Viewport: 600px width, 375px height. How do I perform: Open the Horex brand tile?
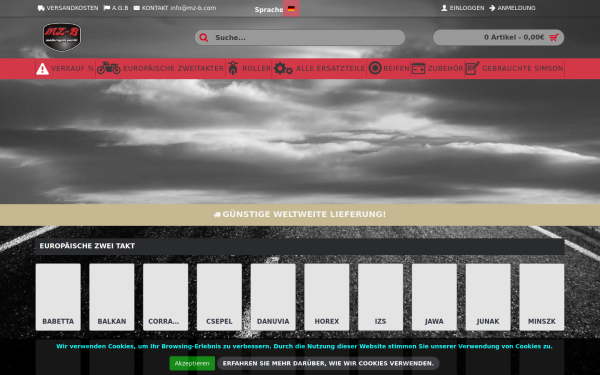click(327, 297)
